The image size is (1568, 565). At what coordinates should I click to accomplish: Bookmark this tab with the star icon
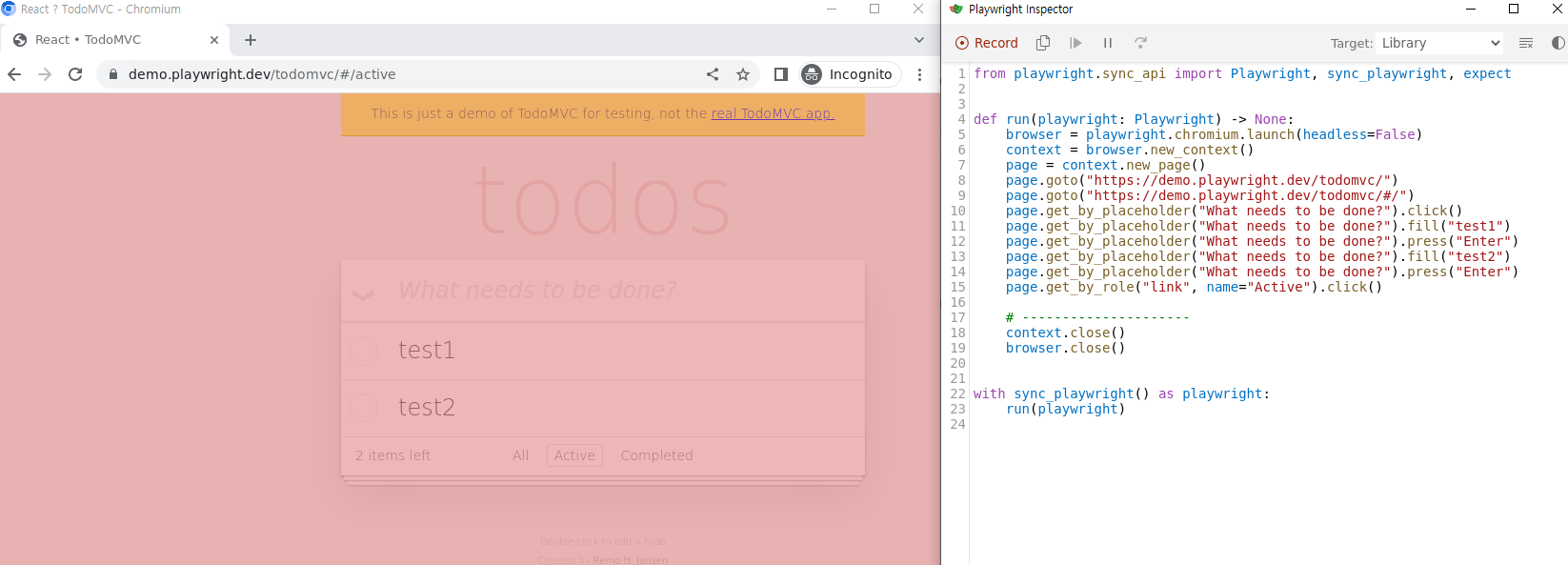click(x=743, y=74)
